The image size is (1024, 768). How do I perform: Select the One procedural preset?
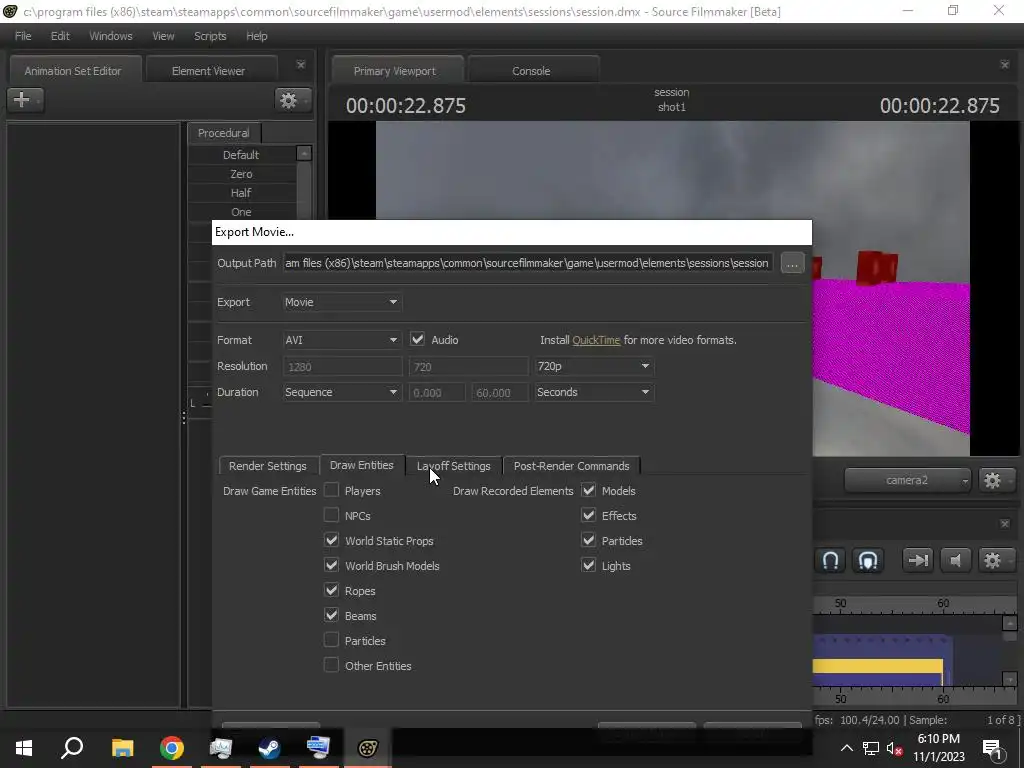(x=241, y=212)
